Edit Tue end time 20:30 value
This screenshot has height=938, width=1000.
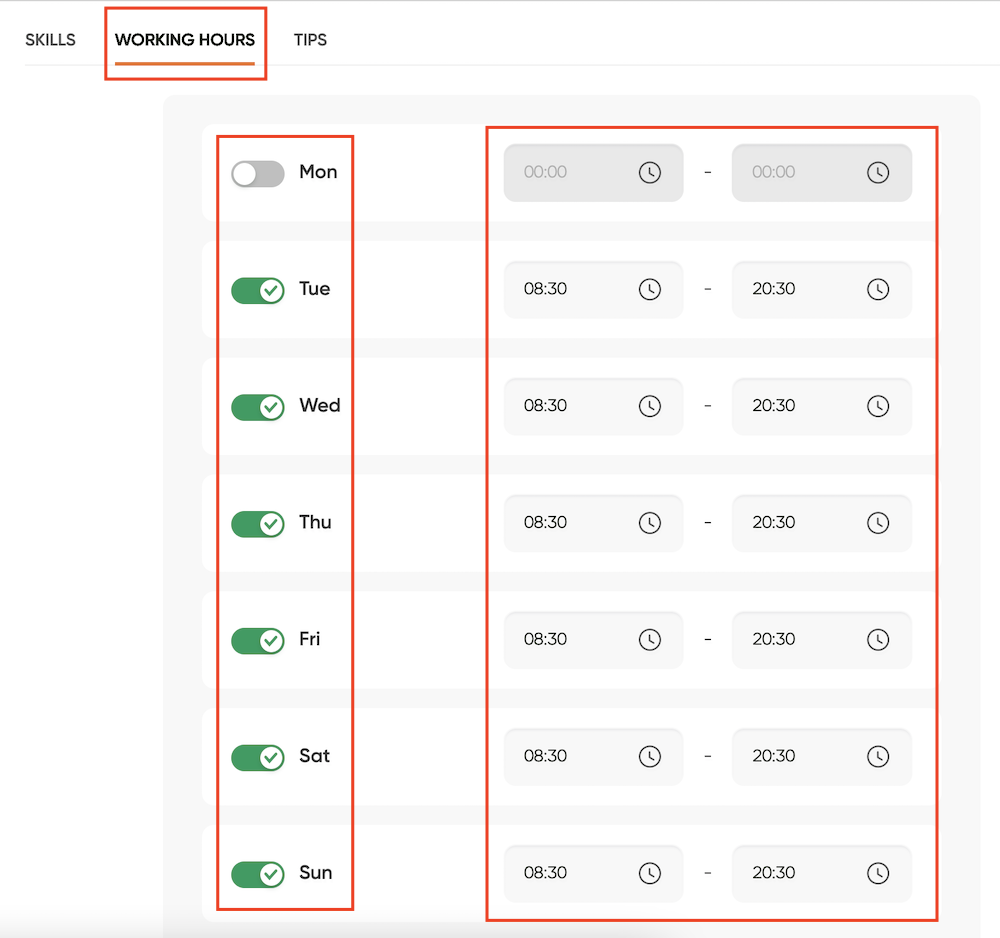tap(774, 288)
